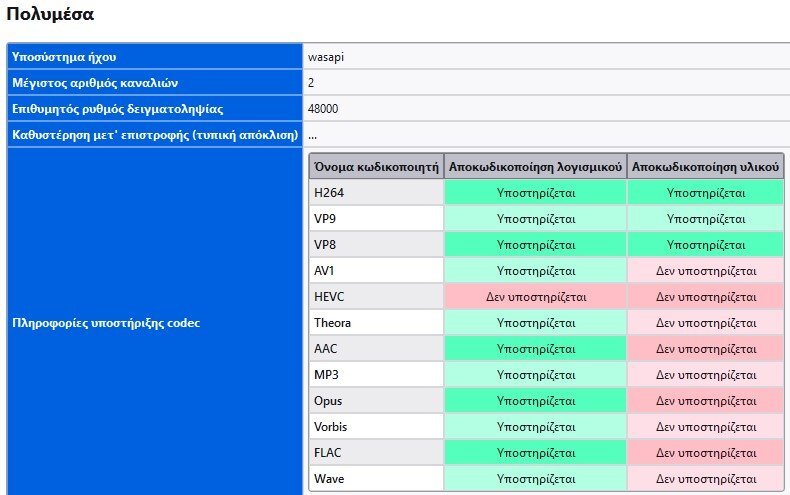Image resolution: width=790 pixels, height=495 pixels.
Task: Select the AAC codec name cell
Action: pos(376,348)
